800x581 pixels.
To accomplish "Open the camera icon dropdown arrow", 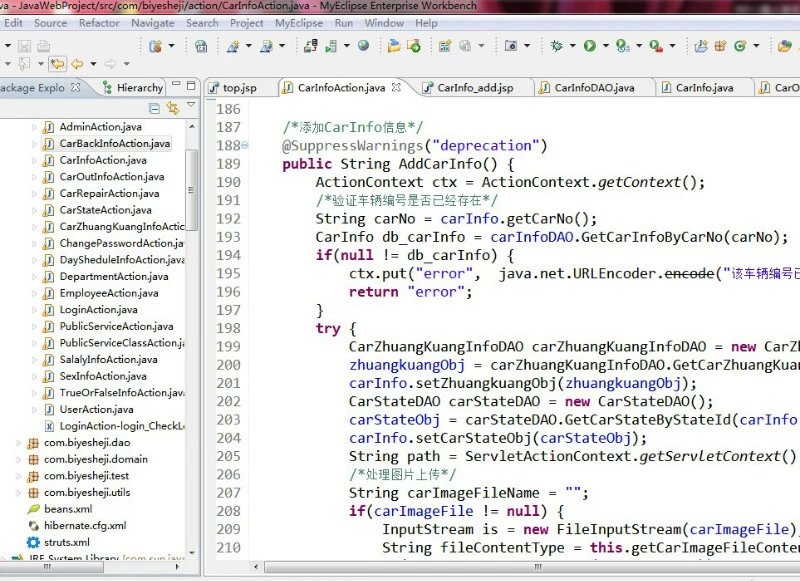I will click(x=527, y=46).
